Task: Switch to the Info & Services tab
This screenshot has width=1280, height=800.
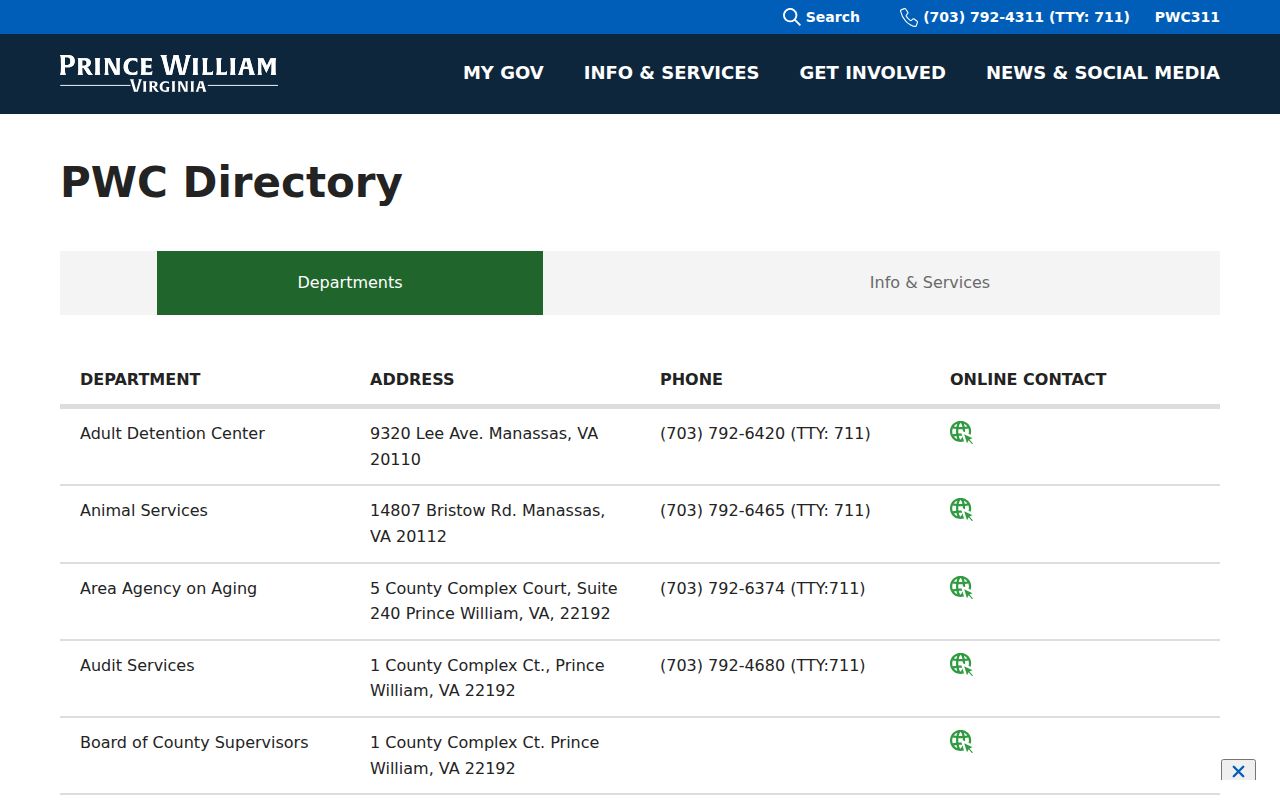Action: pos(929,283)
